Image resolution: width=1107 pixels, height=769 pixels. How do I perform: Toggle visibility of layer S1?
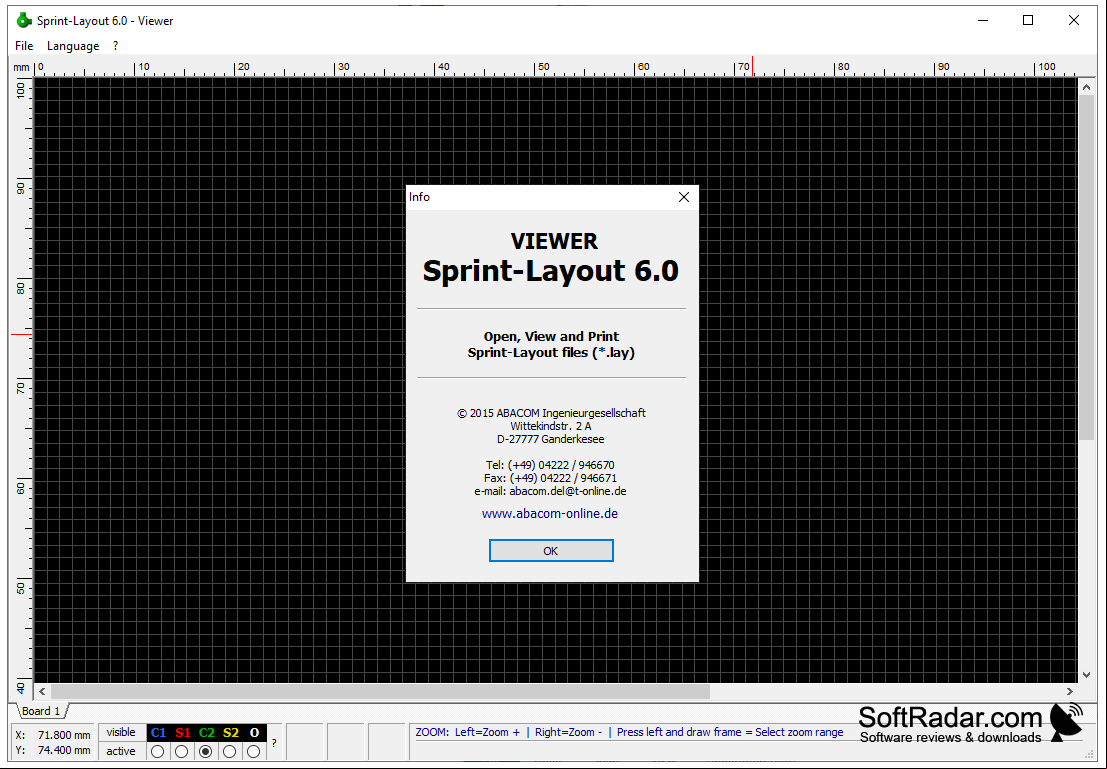pos(183,733)
